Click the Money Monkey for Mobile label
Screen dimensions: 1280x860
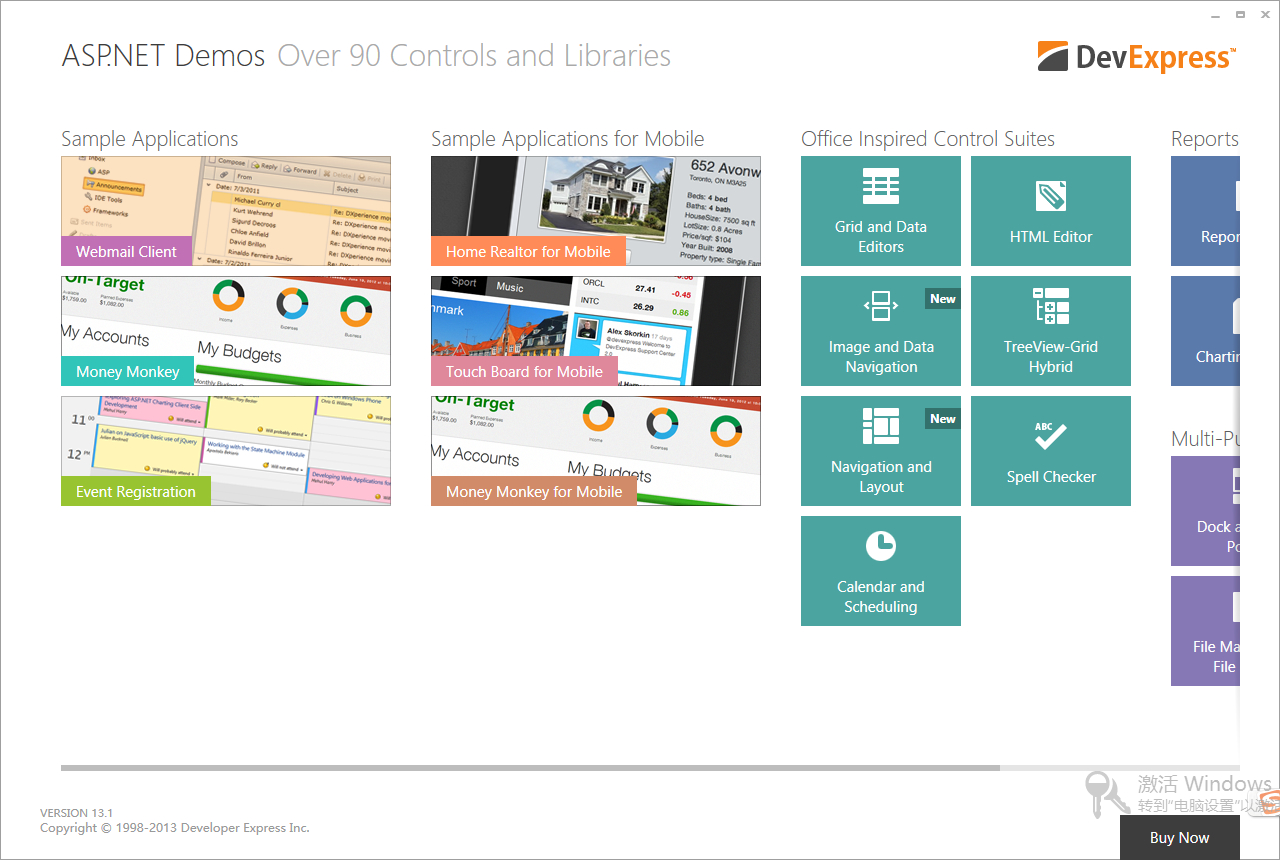pos(534,491)
